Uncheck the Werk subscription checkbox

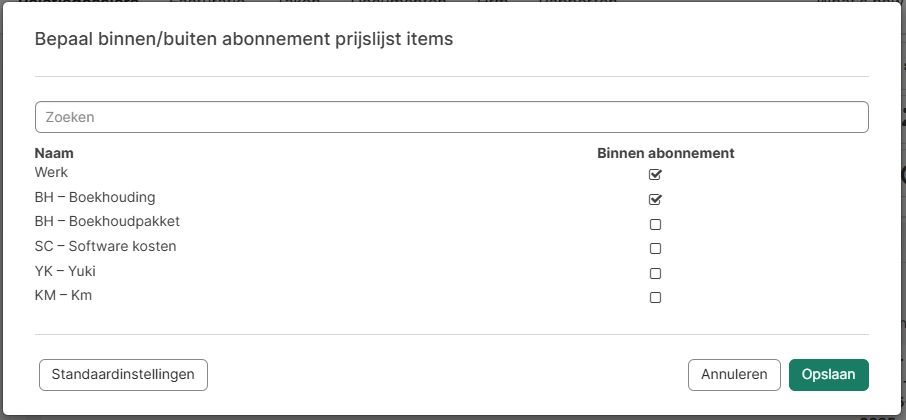(x=656, y=174)
